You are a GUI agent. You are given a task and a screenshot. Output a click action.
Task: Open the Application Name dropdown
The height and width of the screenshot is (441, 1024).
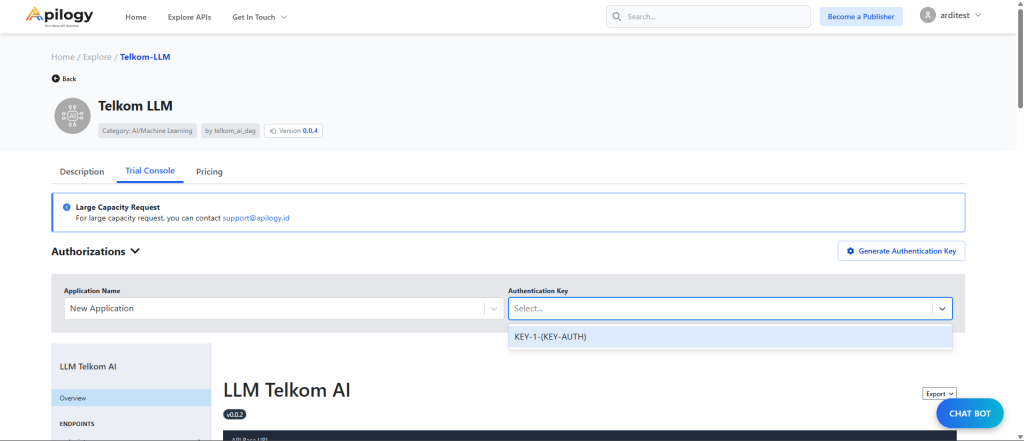click(x=494, y=309)
